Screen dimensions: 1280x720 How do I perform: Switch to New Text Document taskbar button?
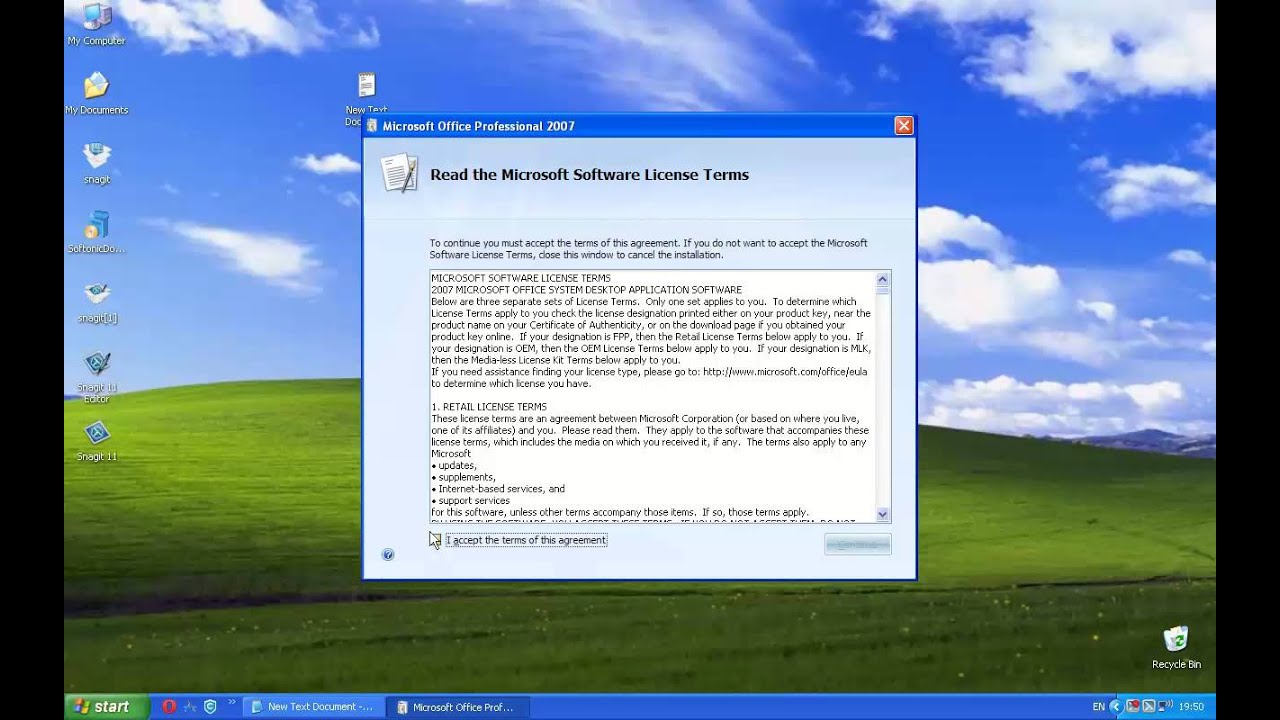(x=315, y=707)
